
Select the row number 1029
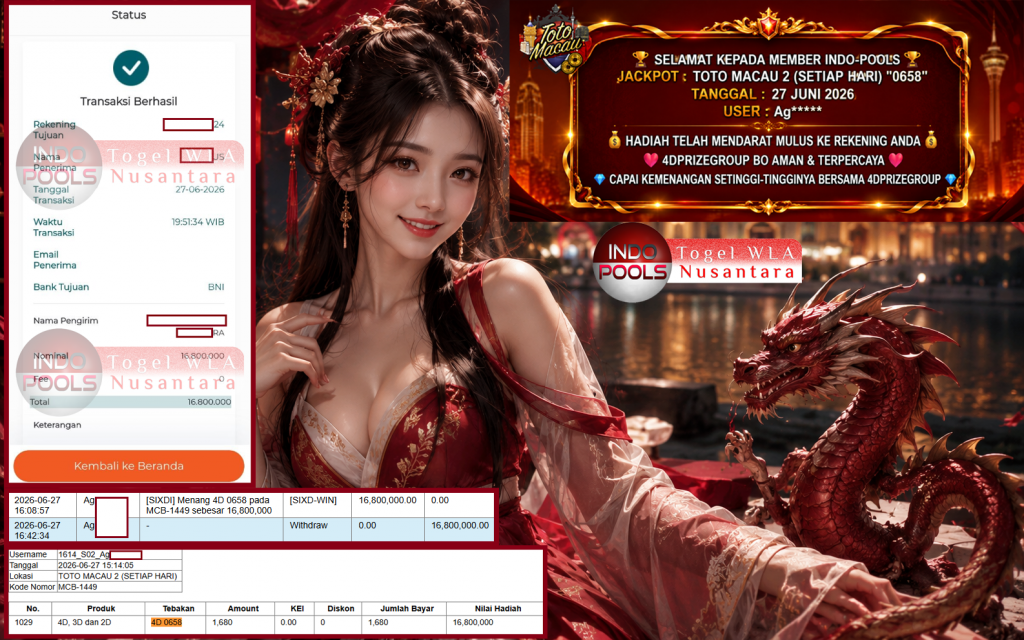pyautogui.click(x=24, y=622)
